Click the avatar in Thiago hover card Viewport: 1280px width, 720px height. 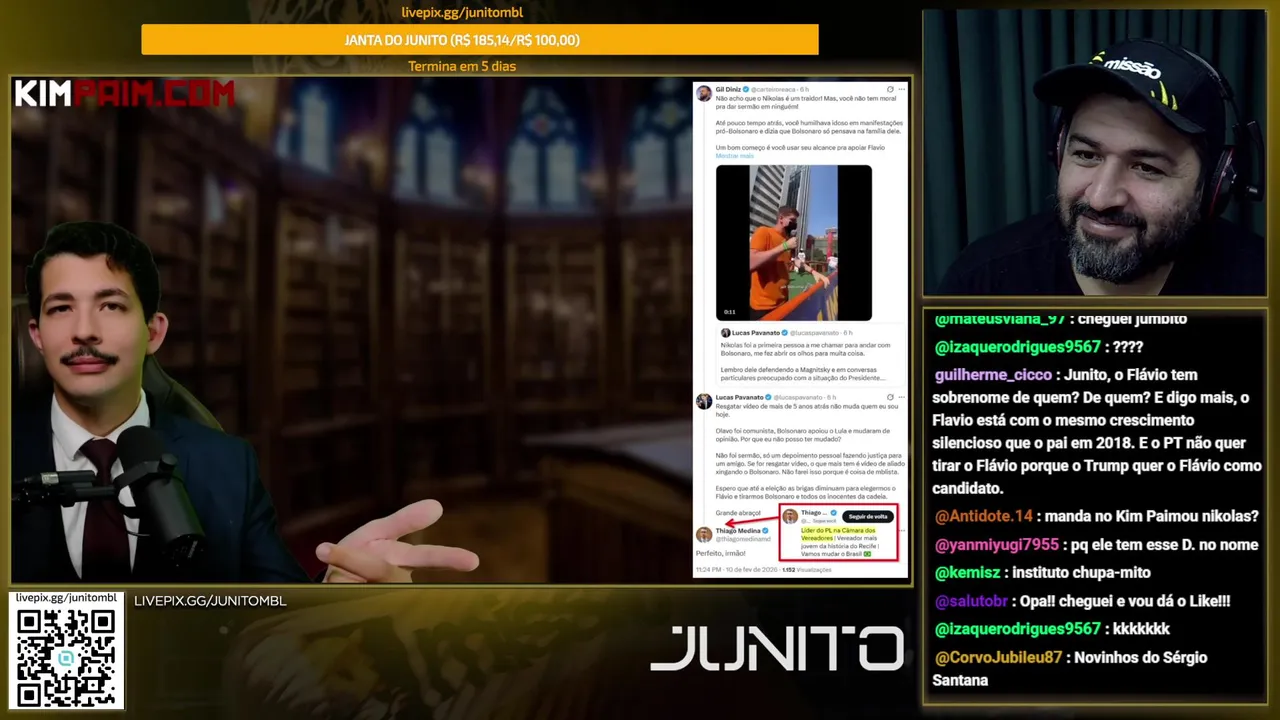790,516
